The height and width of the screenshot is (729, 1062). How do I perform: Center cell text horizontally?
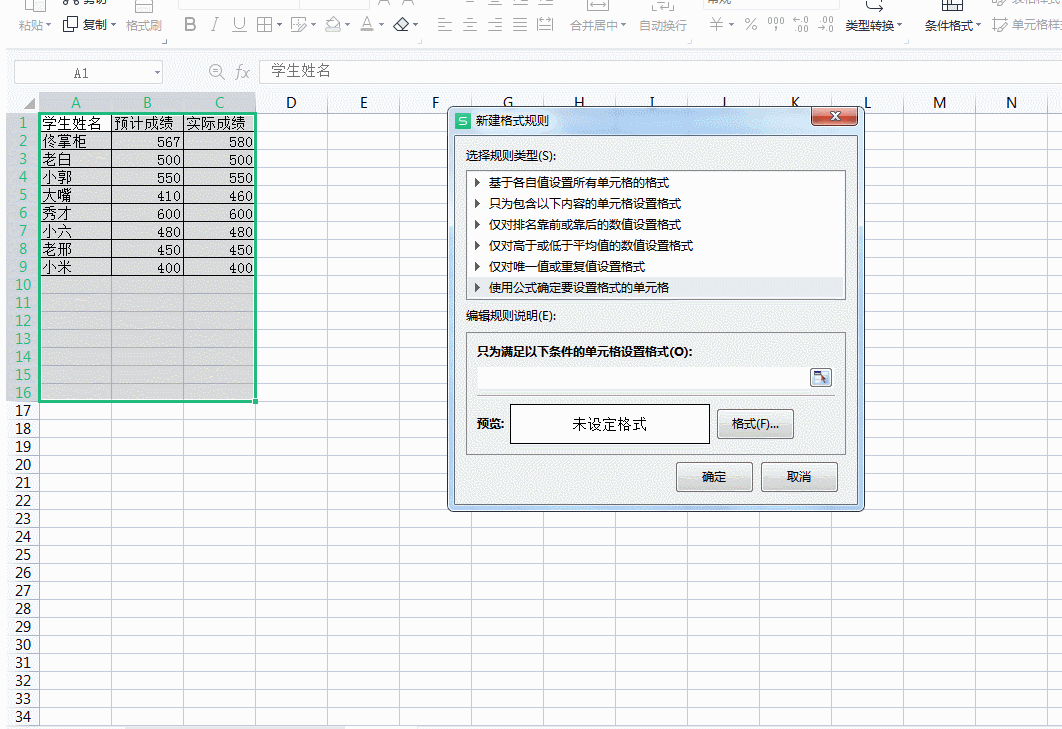pos(470,25)
